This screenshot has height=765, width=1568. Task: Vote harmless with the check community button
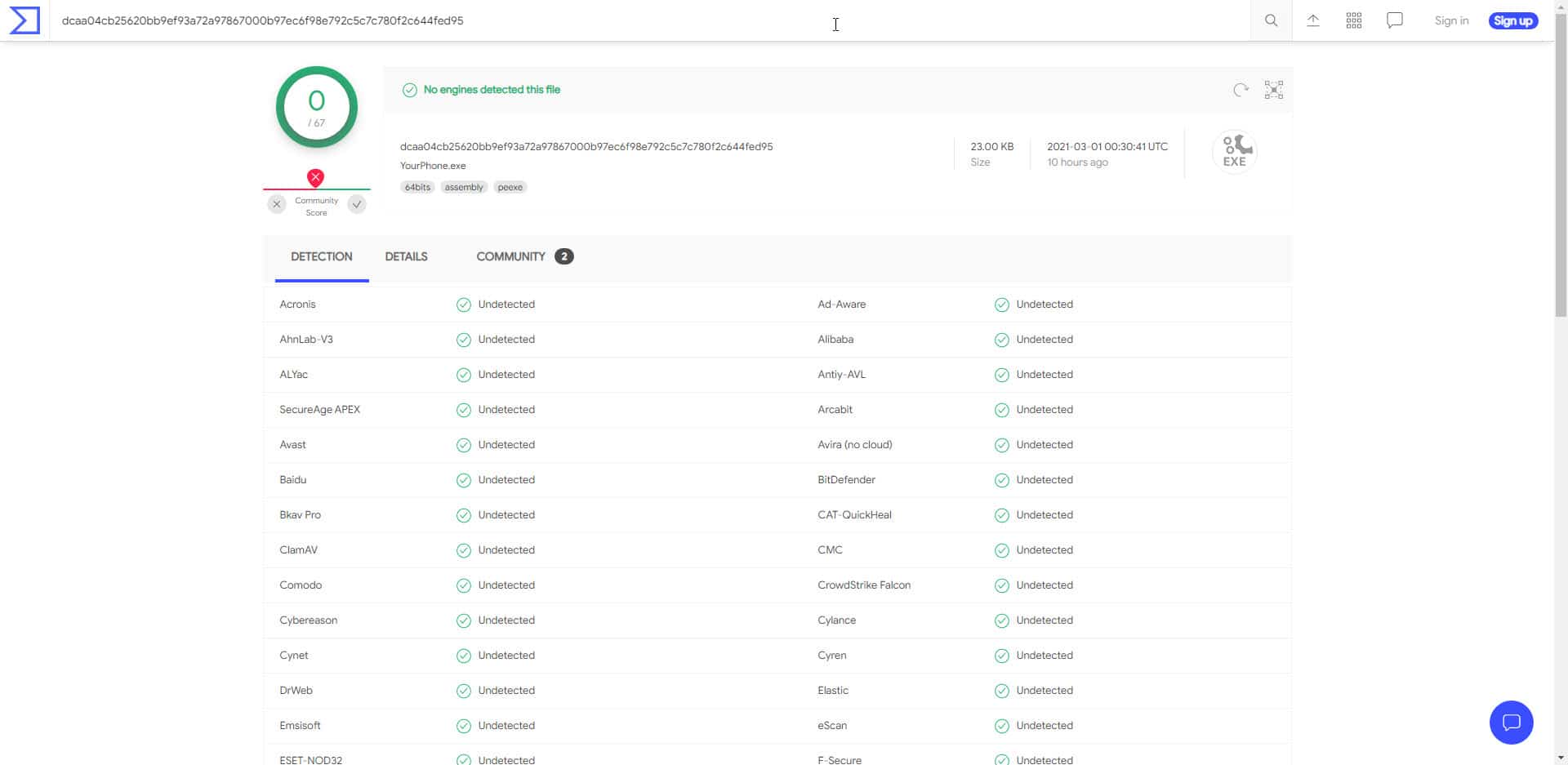(x=357, y=204)
